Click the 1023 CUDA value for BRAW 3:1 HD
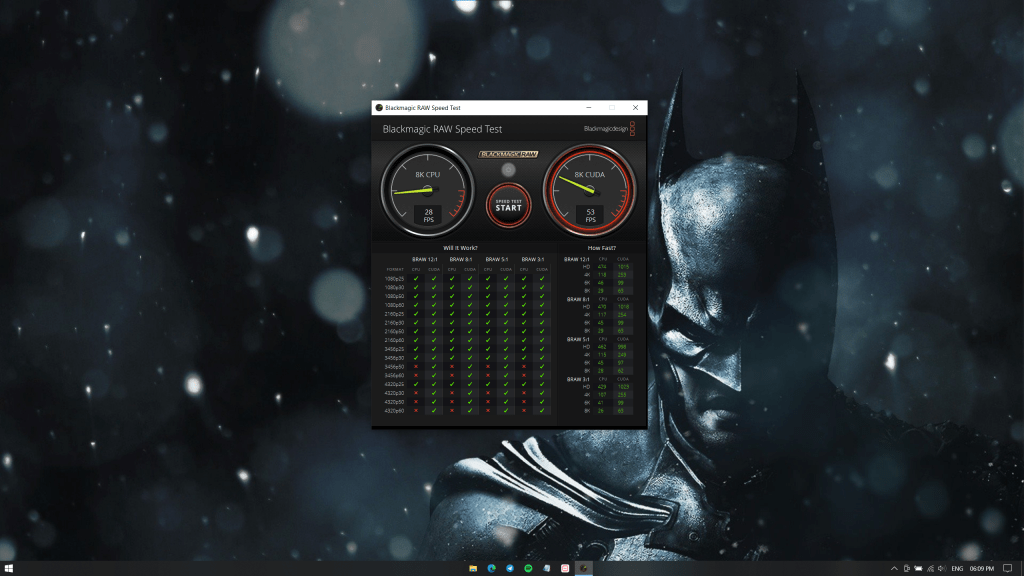The image size is (1024, 576). tap(622, 387)
